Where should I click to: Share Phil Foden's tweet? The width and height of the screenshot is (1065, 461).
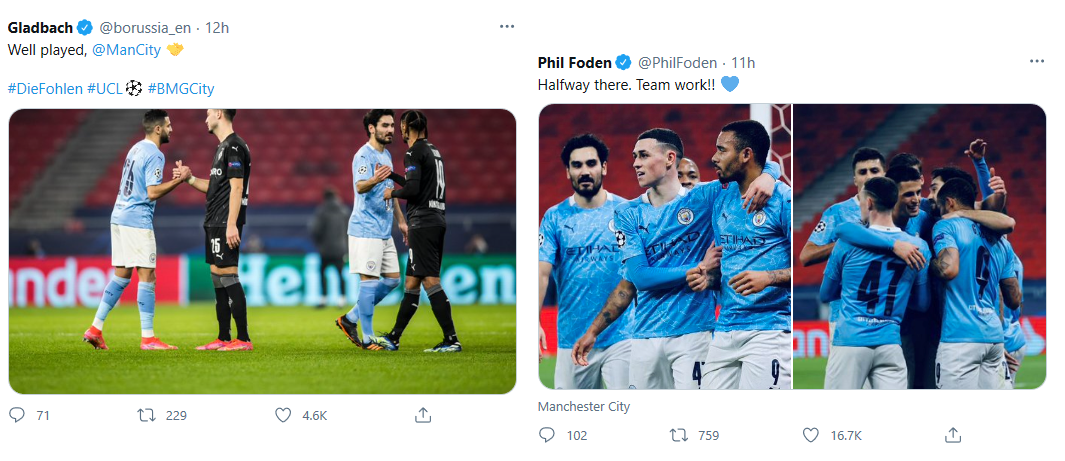click(953, 435)
